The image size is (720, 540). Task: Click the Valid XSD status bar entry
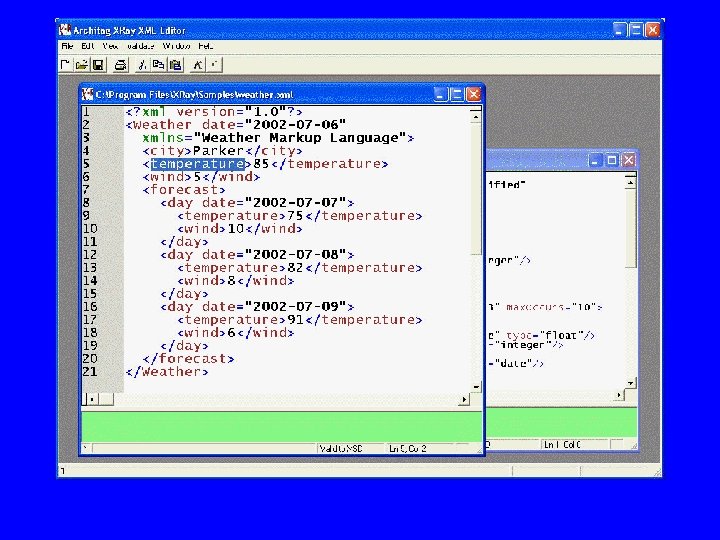coord(341,448)
